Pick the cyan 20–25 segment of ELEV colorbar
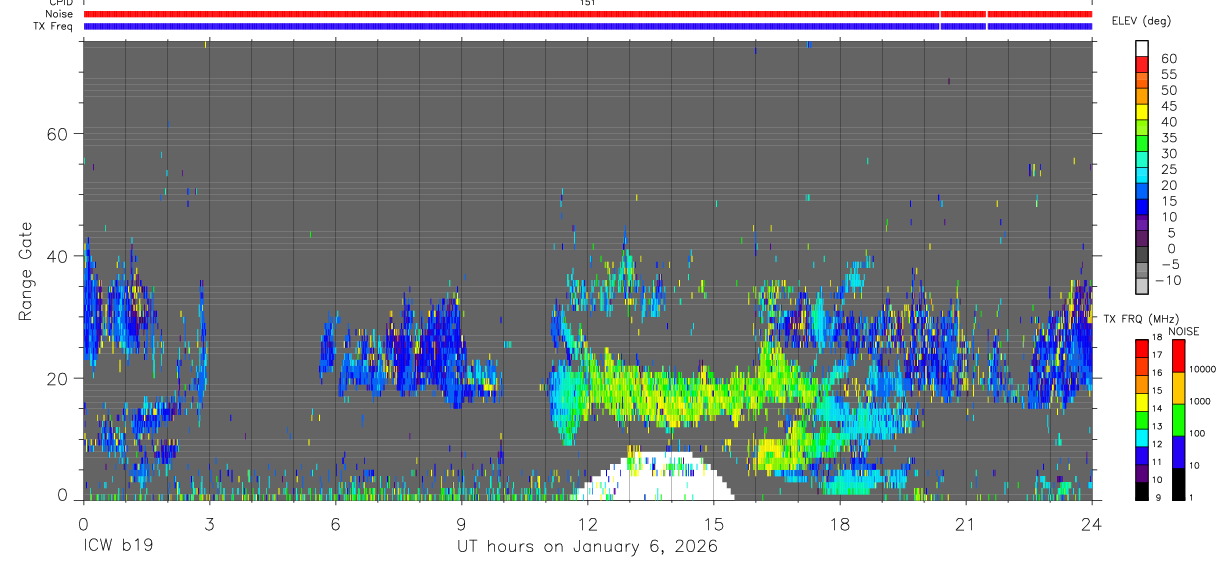This screenshot has width=1228, height=567. pos(1142,176)
